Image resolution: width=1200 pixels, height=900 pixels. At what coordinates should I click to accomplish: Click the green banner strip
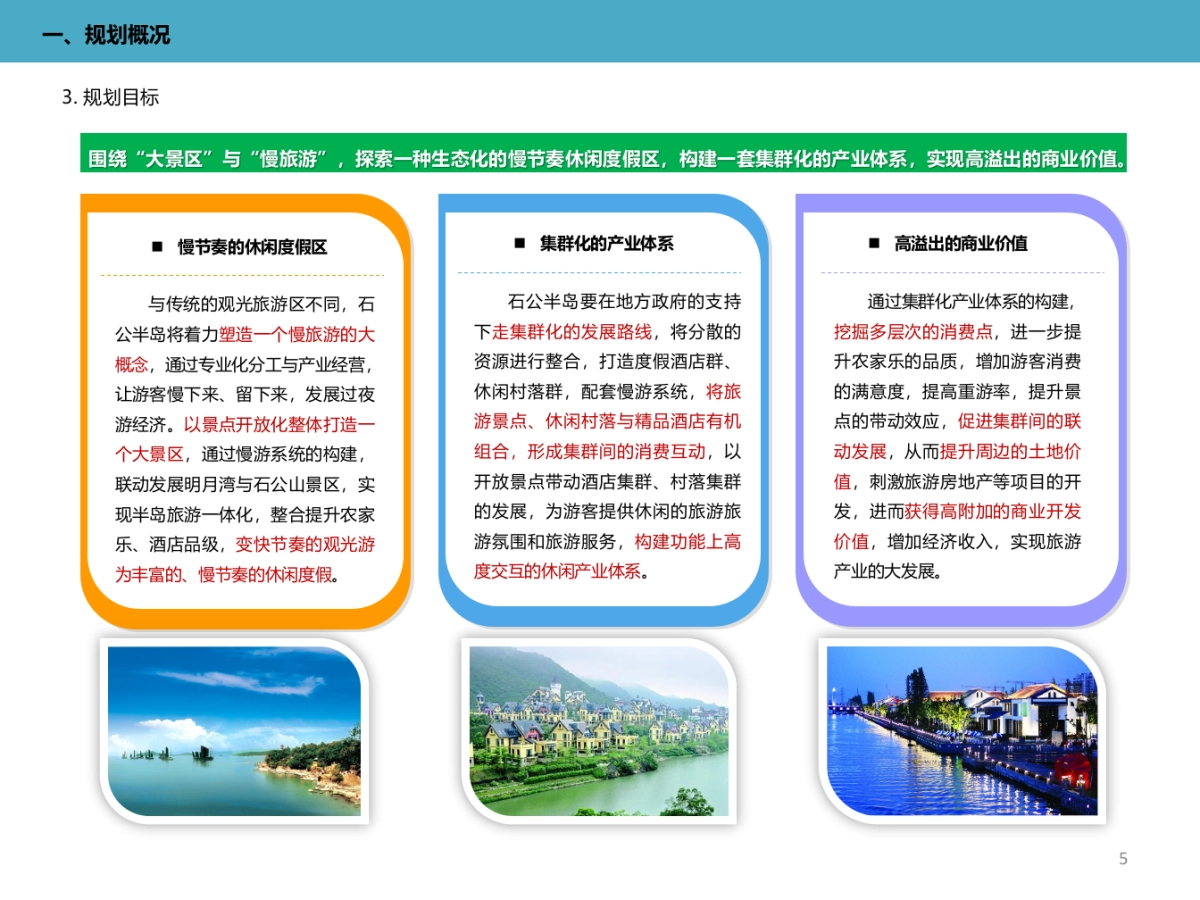click(600, 156)
